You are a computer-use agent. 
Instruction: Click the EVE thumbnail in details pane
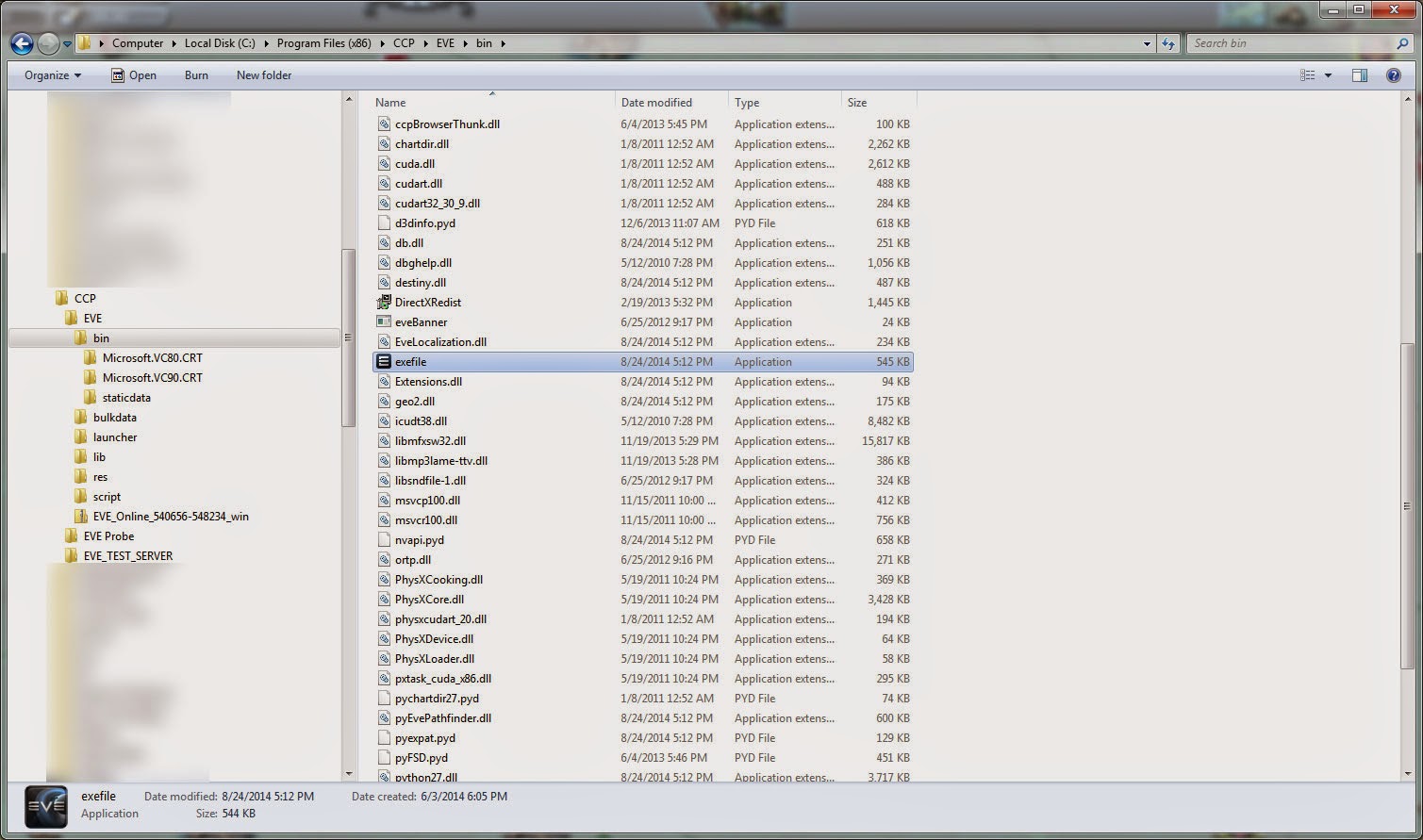45,809
